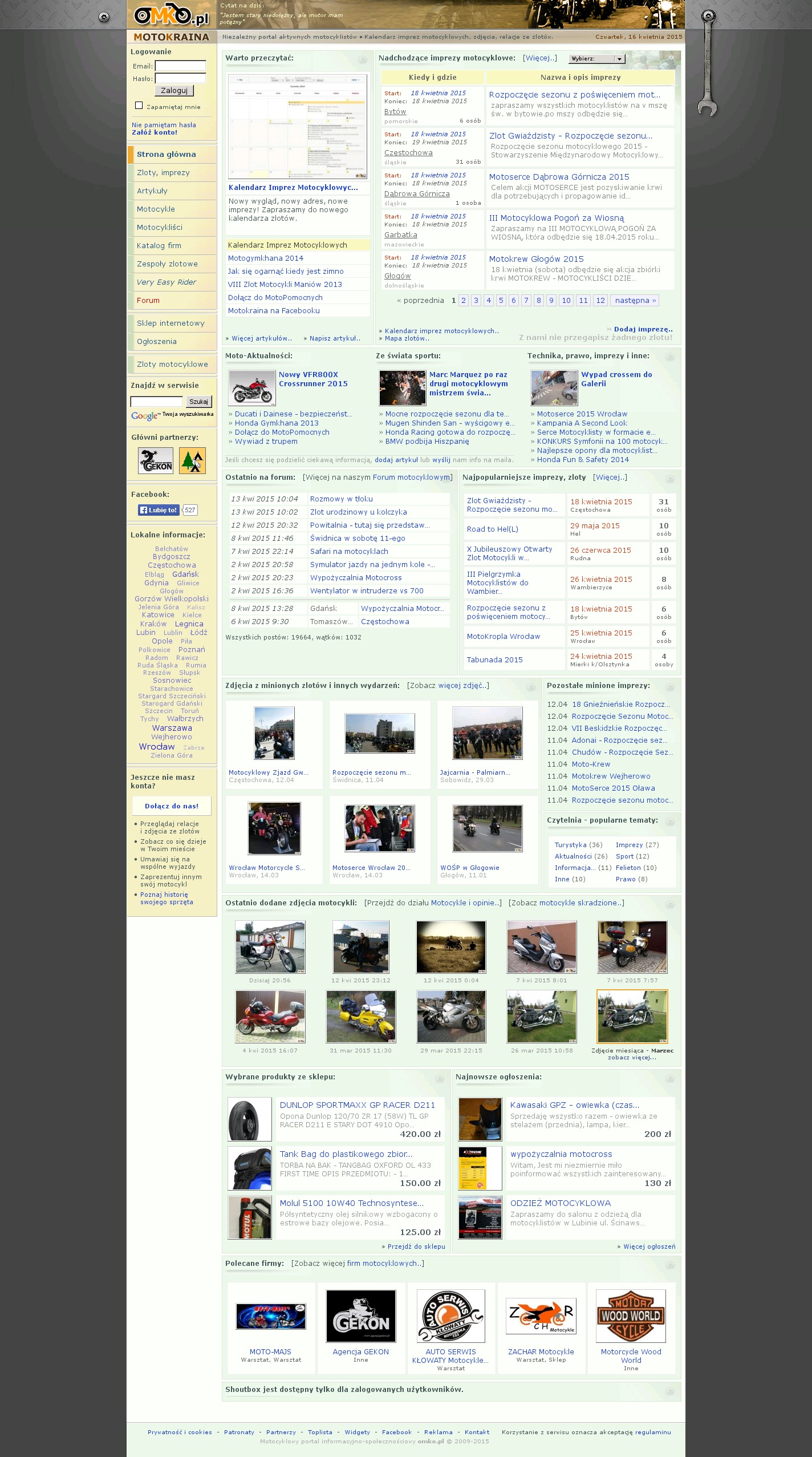Viewport: 812px width, 1457px height.
Task: Open the ZACHAR Motocykle logo
Action: (x=541, y=1316)
